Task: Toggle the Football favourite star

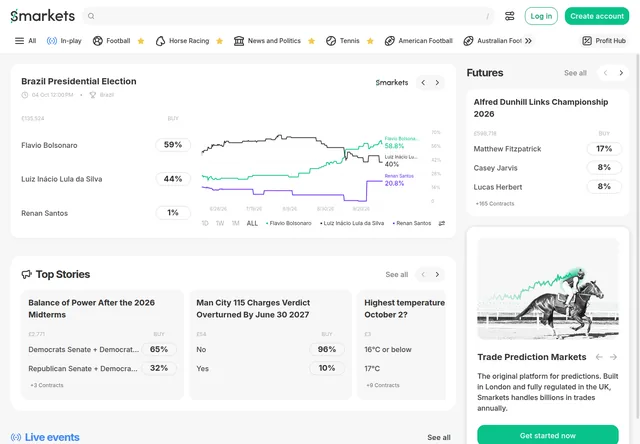Action: (x=141, y=41)
